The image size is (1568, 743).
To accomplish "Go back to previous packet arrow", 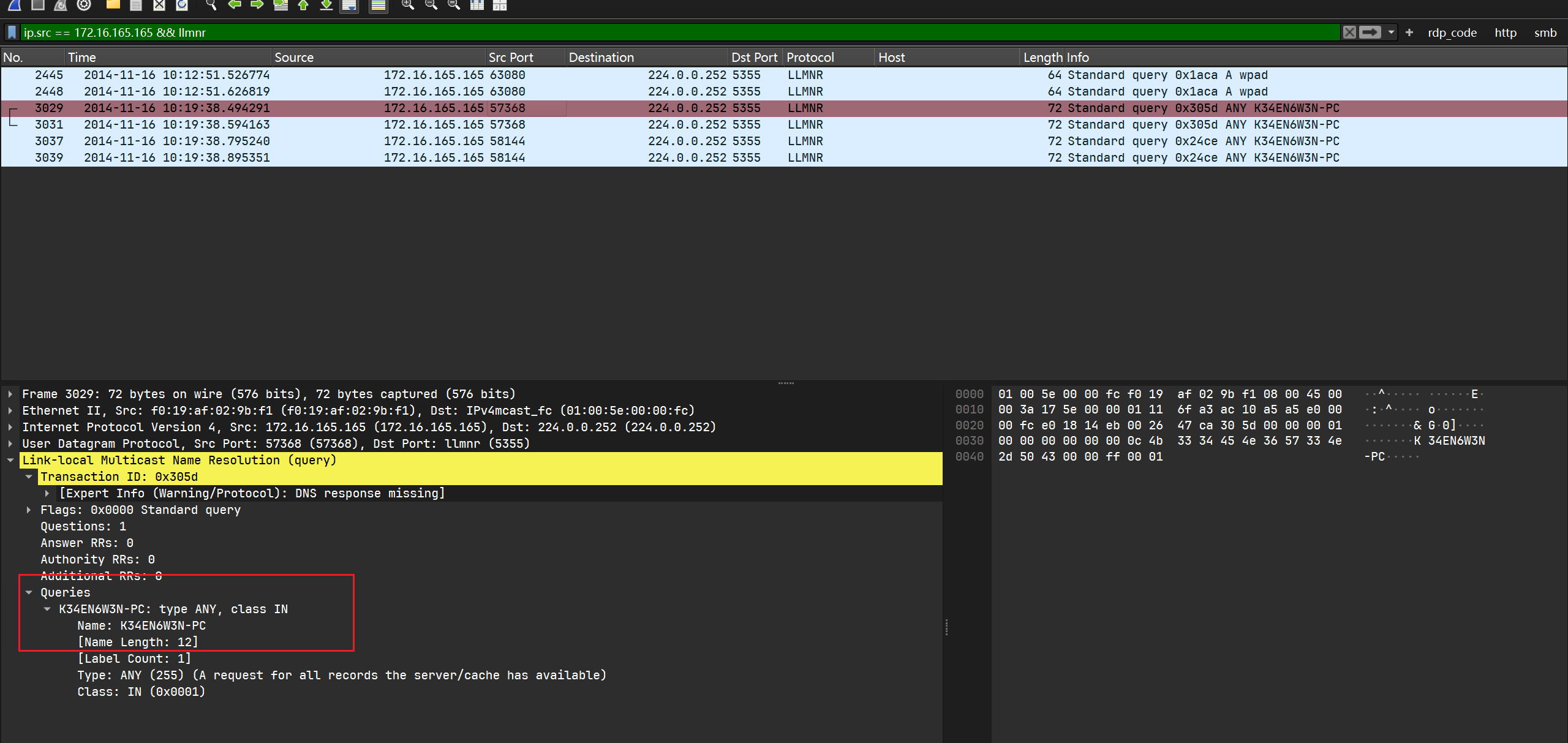I will click(x=234, y=5).
